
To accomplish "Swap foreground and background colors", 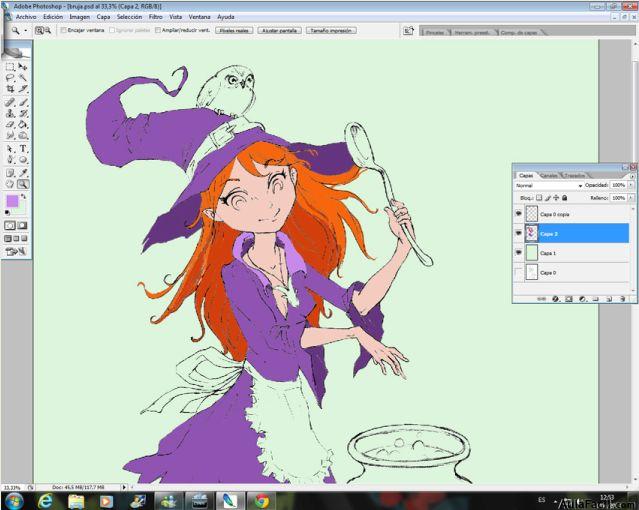I will (x=24, y=196).
